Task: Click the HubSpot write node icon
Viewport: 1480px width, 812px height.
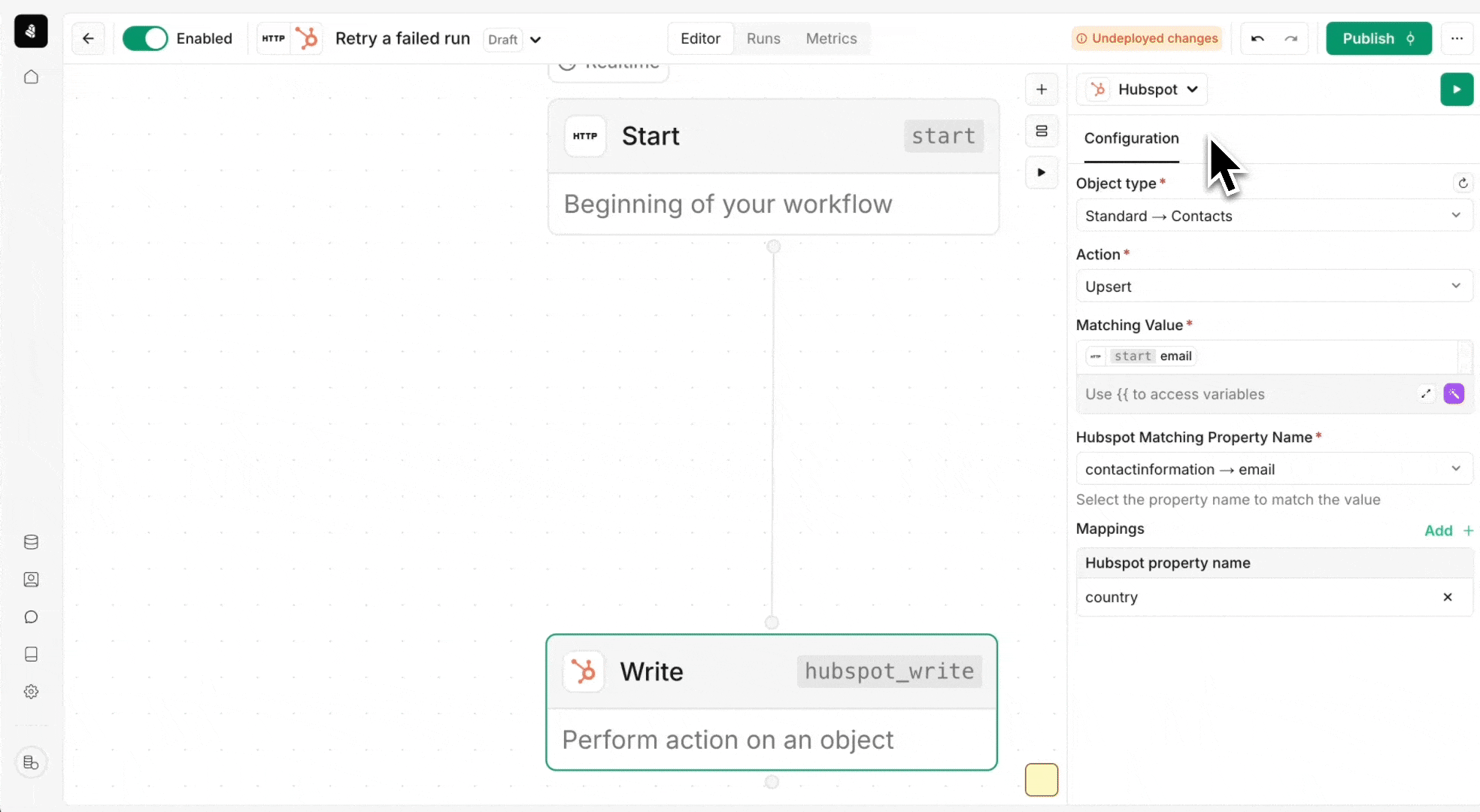Action: coord(582,671)
